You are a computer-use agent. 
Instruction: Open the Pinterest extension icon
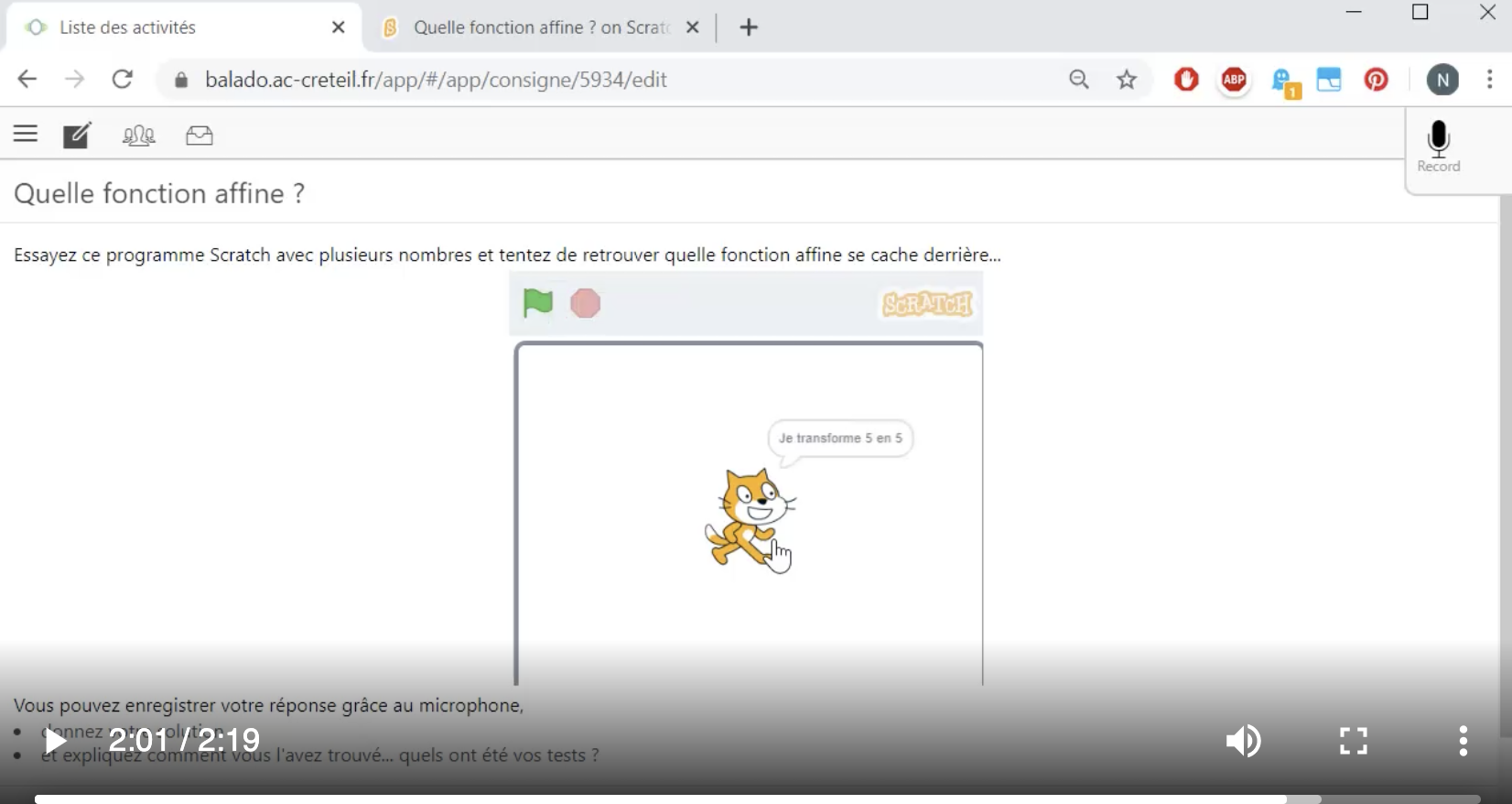[1376, 80]
